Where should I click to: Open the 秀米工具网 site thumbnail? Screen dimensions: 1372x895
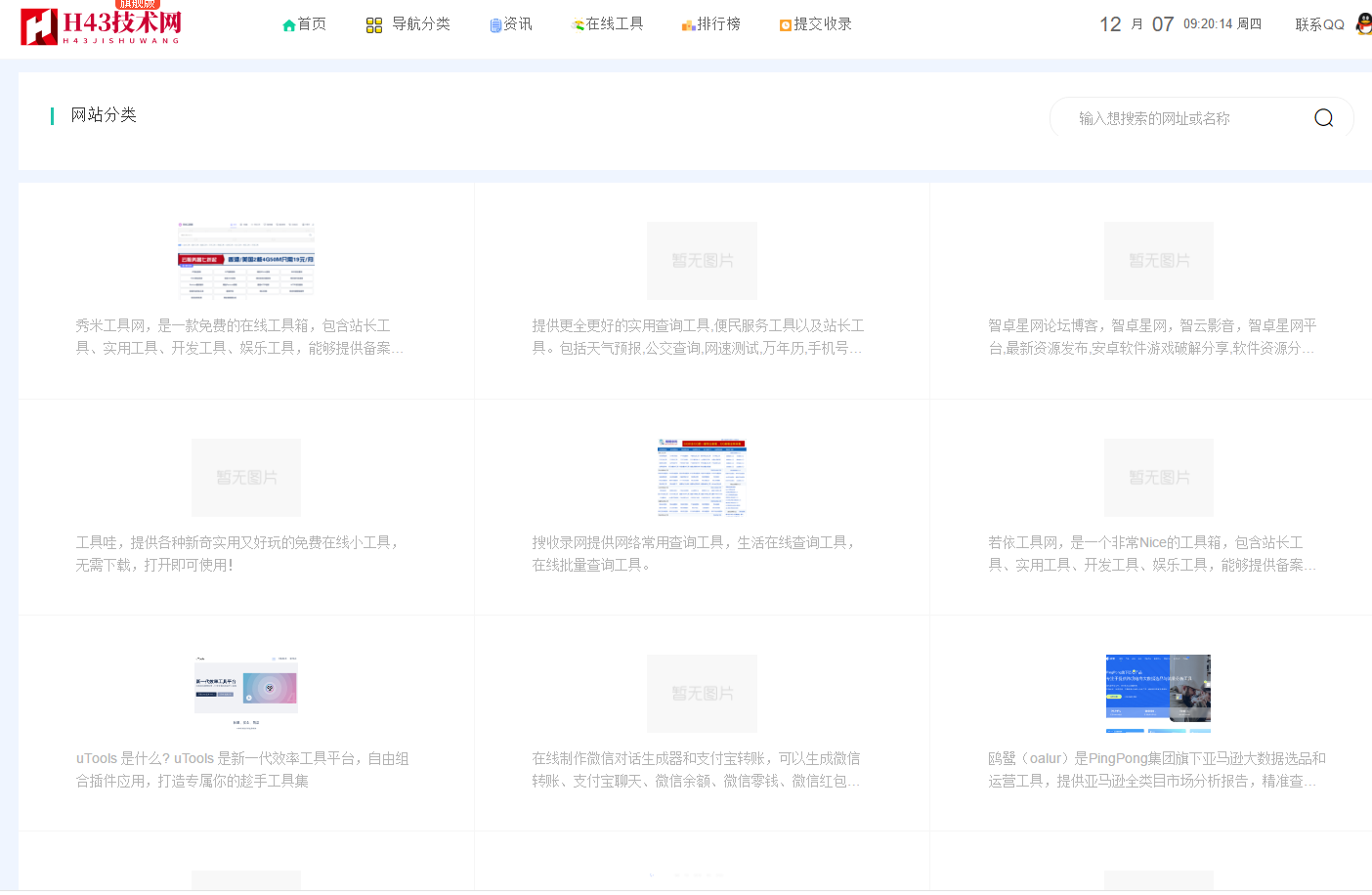pyautogui.click(x=246, y=260)
